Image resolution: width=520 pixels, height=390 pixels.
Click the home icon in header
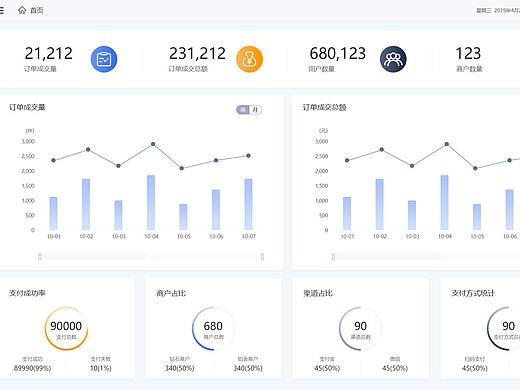click(x=22, y=10)
